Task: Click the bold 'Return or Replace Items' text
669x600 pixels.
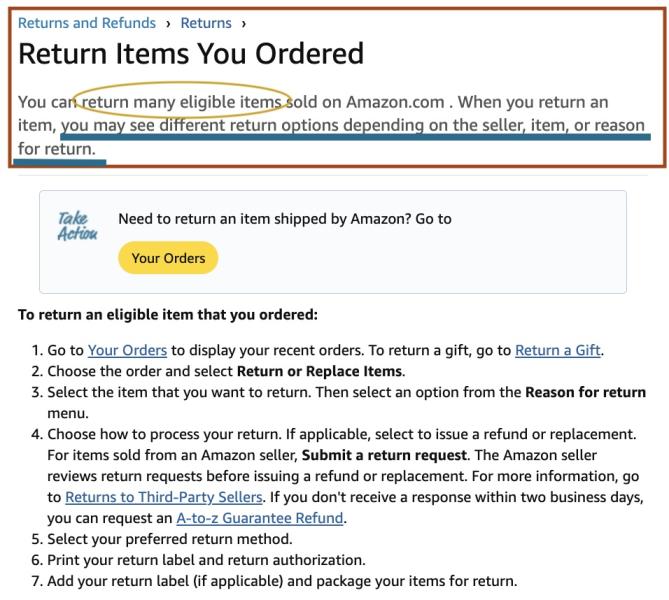Action: pyautogui.click(x=320, y=371)
